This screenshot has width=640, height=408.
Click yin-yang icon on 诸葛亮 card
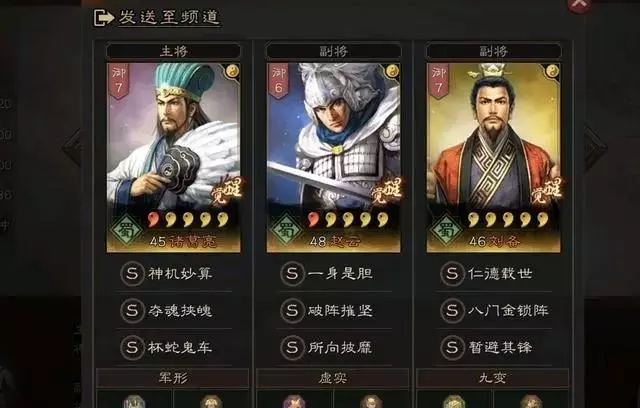[232, 71]
